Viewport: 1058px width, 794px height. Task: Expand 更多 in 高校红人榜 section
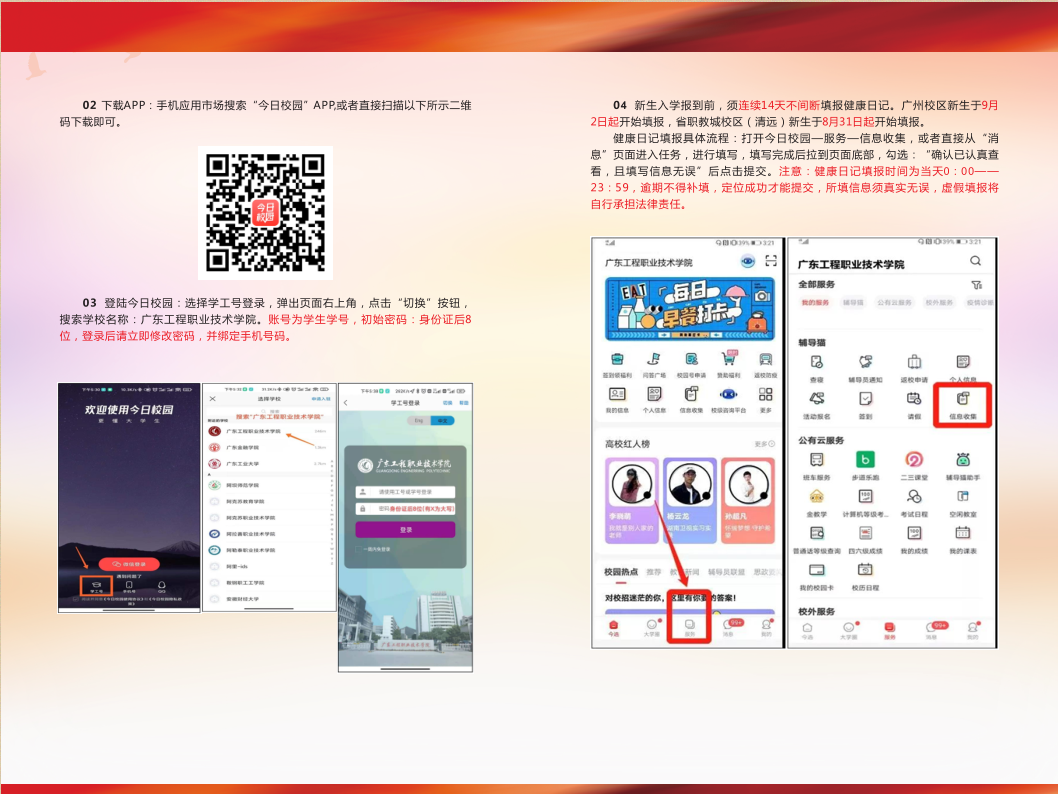pos(764,443)
